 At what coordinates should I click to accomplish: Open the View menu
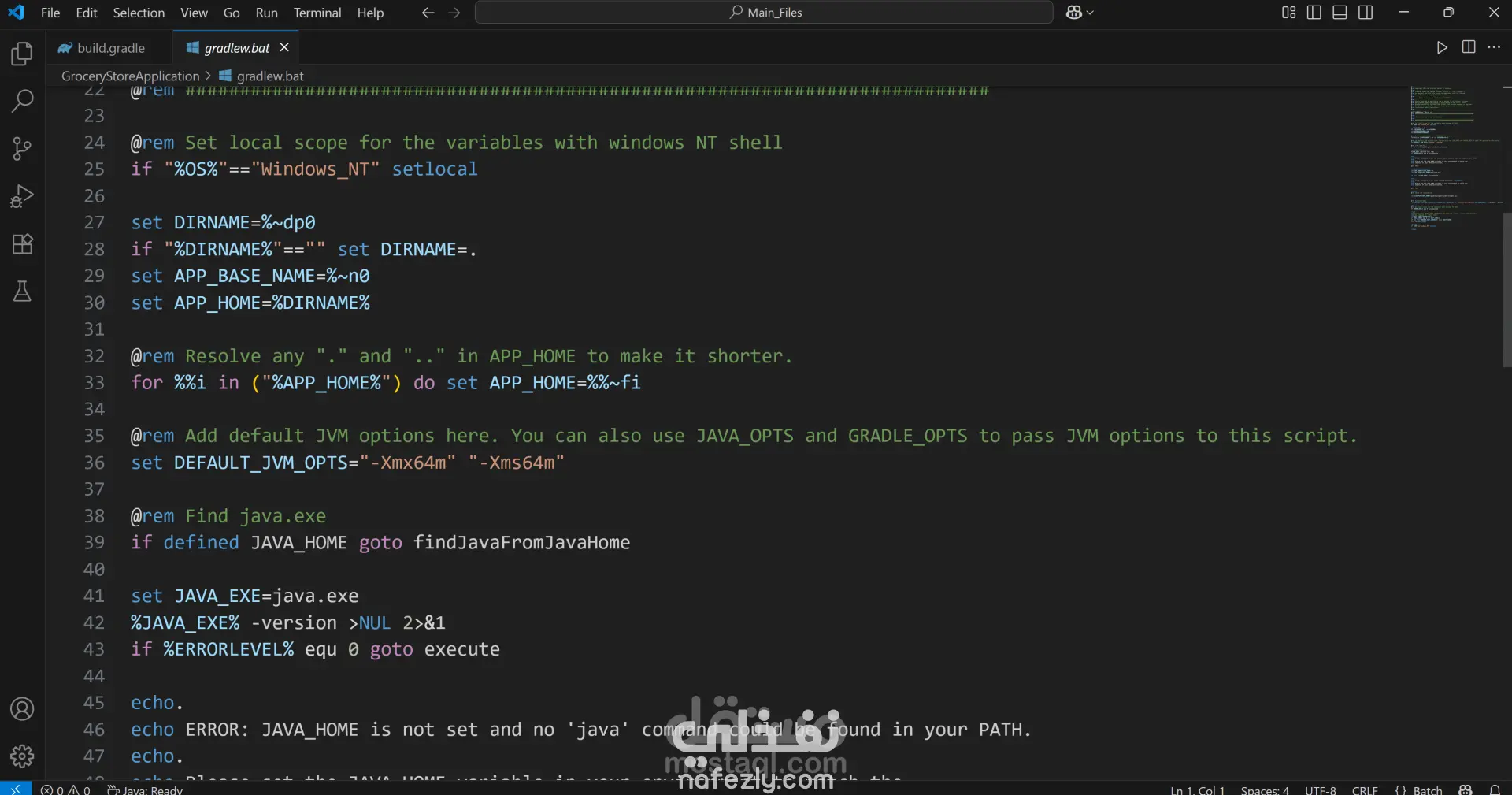coord(194,13)
